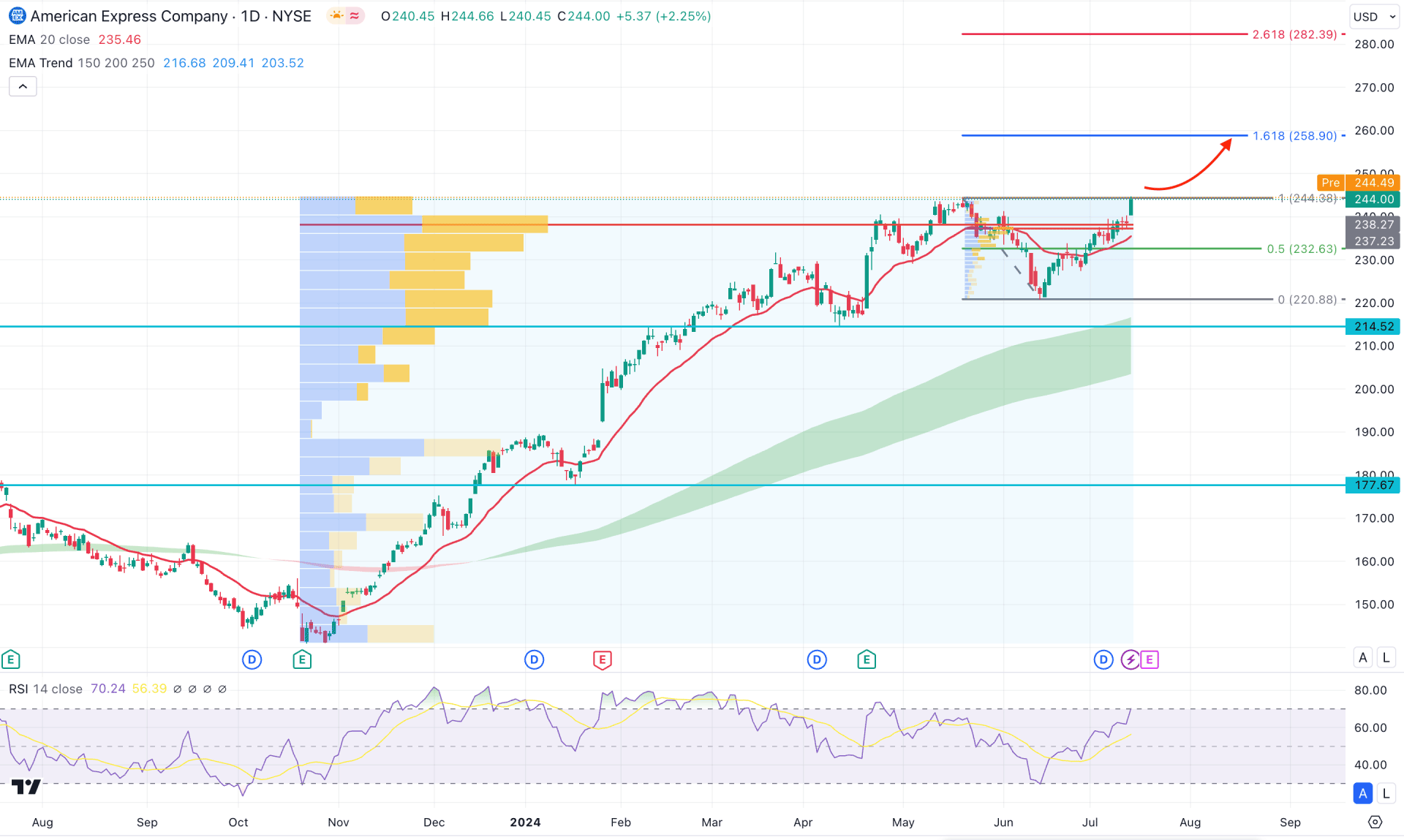Select the 0.5 (232.63) Fibonacci level label
Image resolution: width=1404 pixels, height=840 pixels.
coord(1302,249)
